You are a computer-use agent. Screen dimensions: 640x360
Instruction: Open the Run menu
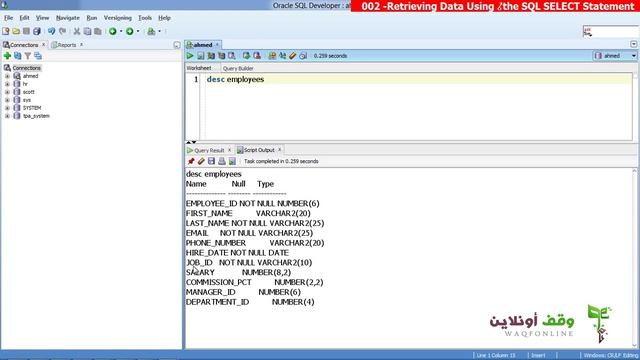[x=92, y=18]
